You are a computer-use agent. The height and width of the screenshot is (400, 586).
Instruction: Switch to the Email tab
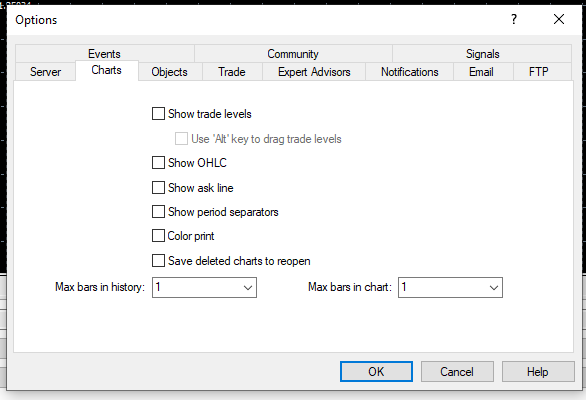pyautogui.click(x=481, y=72)
